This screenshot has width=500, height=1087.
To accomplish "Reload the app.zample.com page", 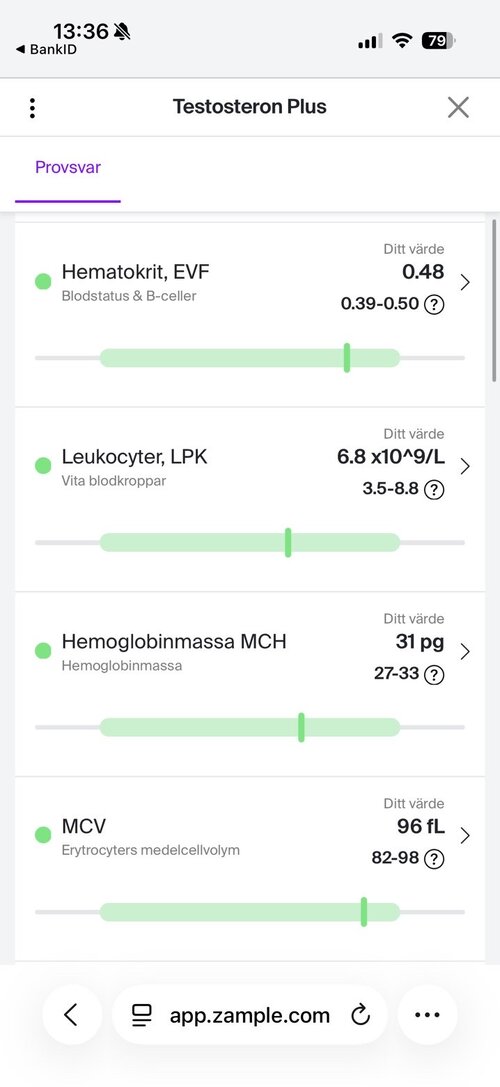I will 361,1016.
